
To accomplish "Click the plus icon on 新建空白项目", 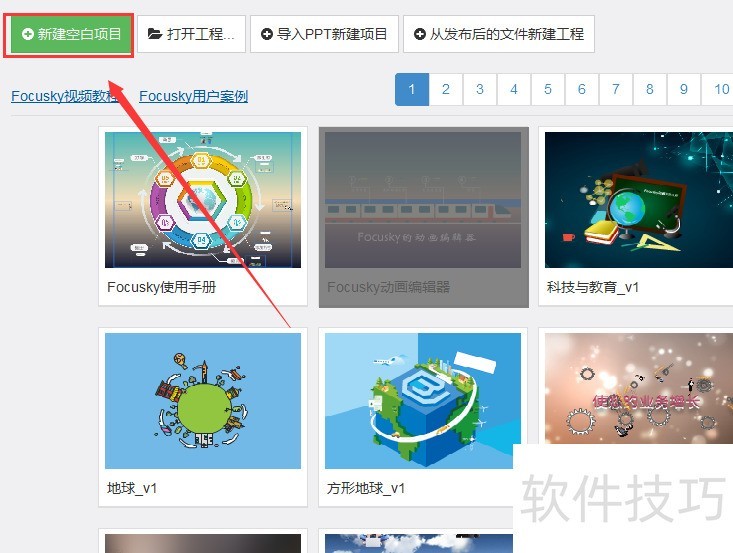I will (x=28, y=34).
